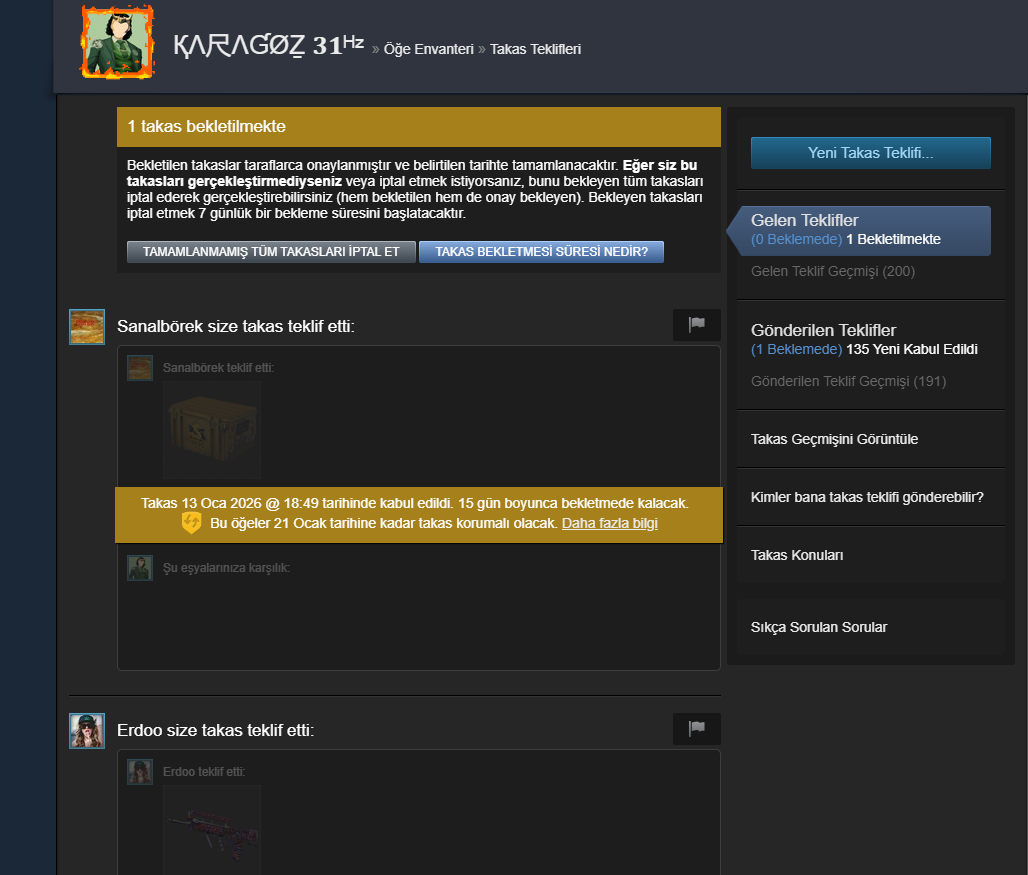Open the KARAGØZ 31 profile avatar
1028x875 pixels.
(117, 43)
